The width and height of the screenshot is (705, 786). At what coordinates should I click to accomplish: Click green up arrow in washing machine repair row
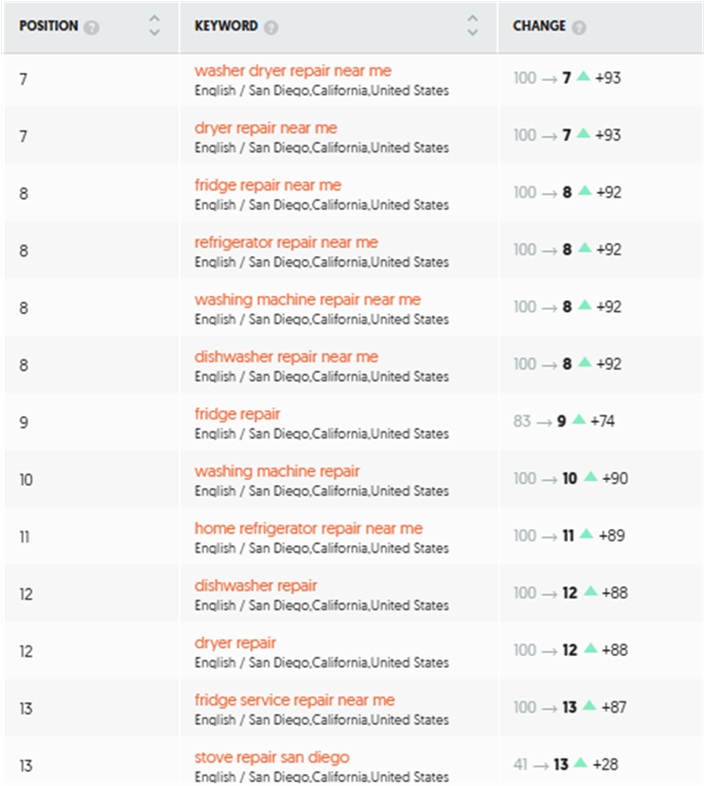(591, 477)
